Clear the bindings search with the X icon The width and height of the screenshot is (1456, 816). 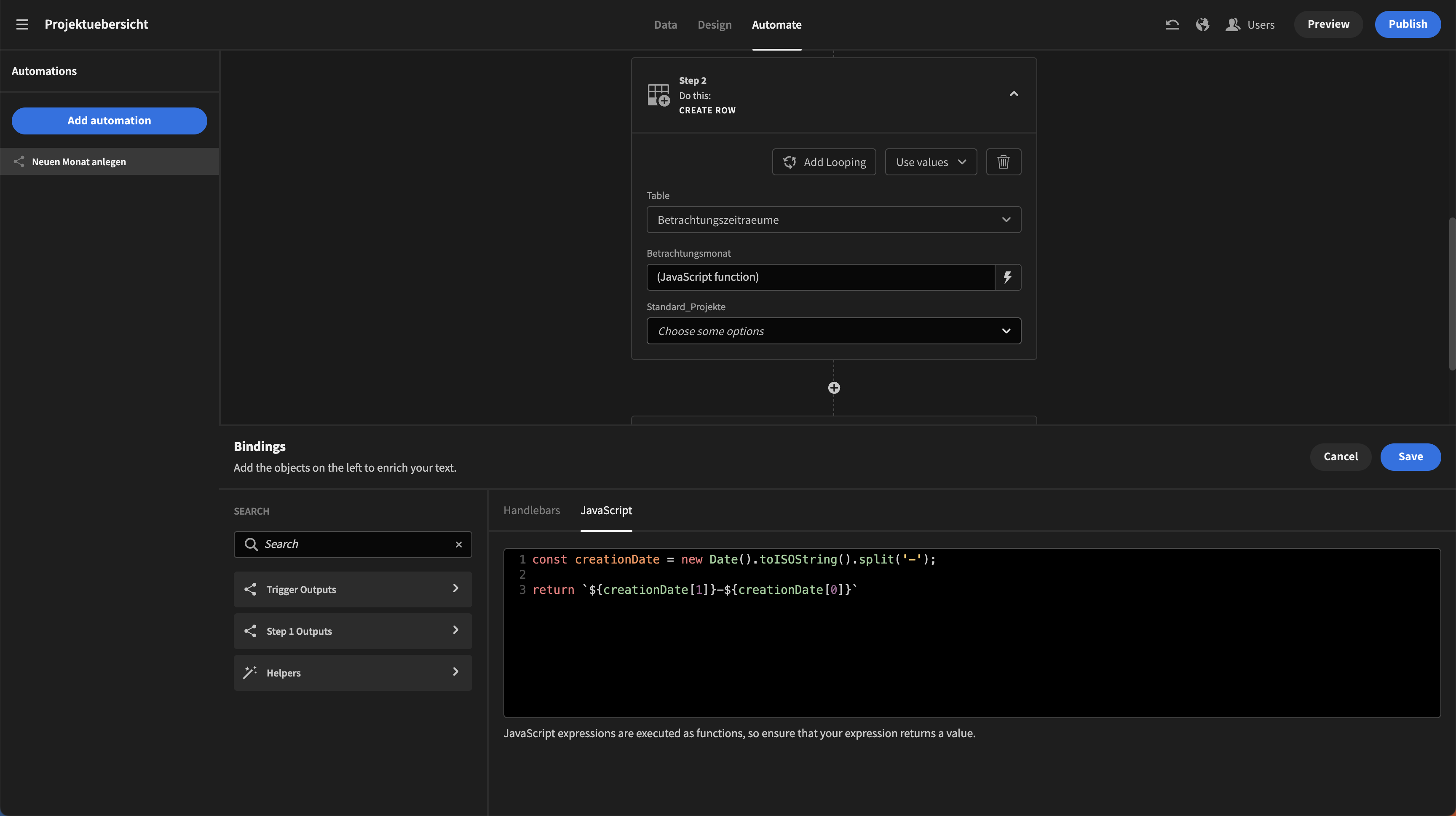[x=458, y=544]
